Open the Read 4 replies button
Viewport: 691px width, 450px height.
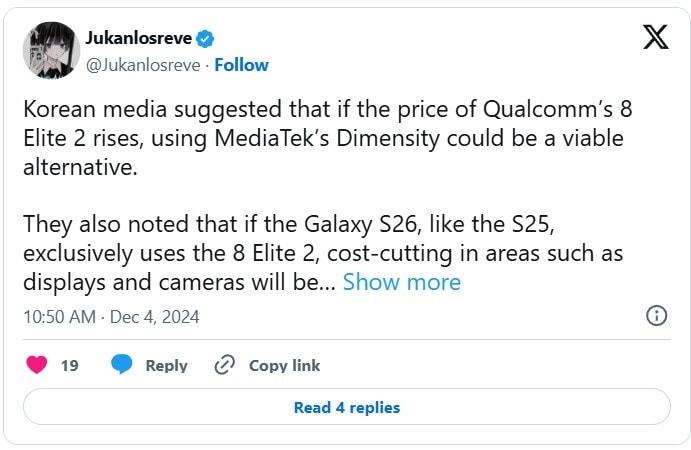(346, 407)
